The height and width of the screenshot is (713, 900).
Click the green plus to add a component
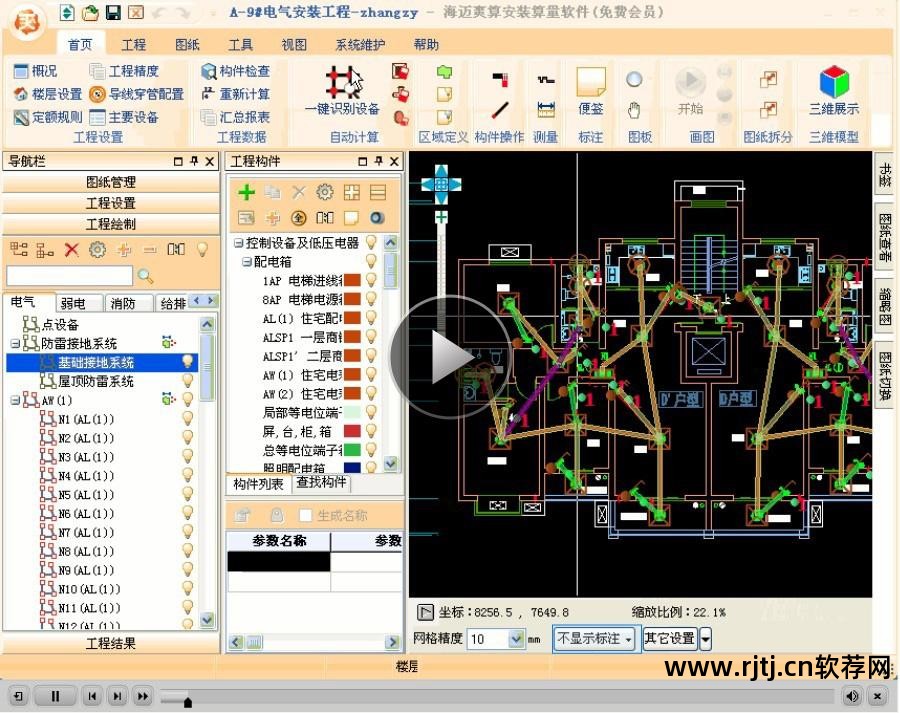[247, 192]
